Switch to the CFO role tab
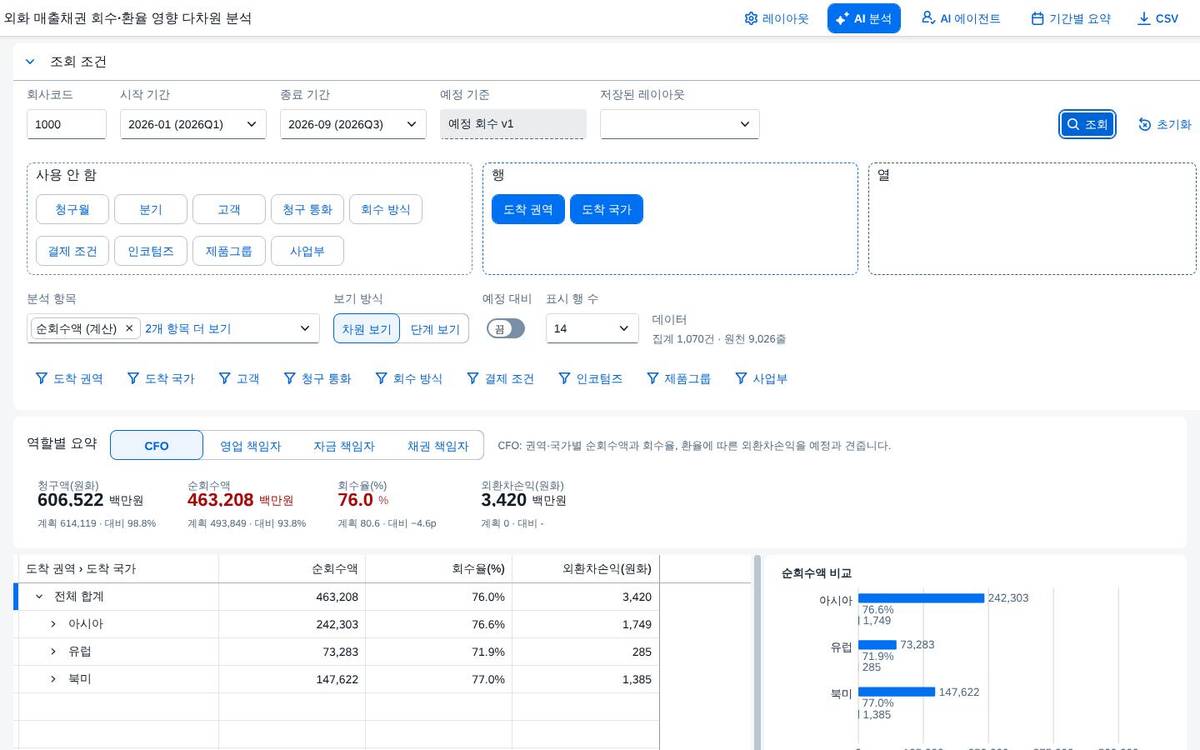The width and height of the screenshot is (1200, 750). coord(156,446)
